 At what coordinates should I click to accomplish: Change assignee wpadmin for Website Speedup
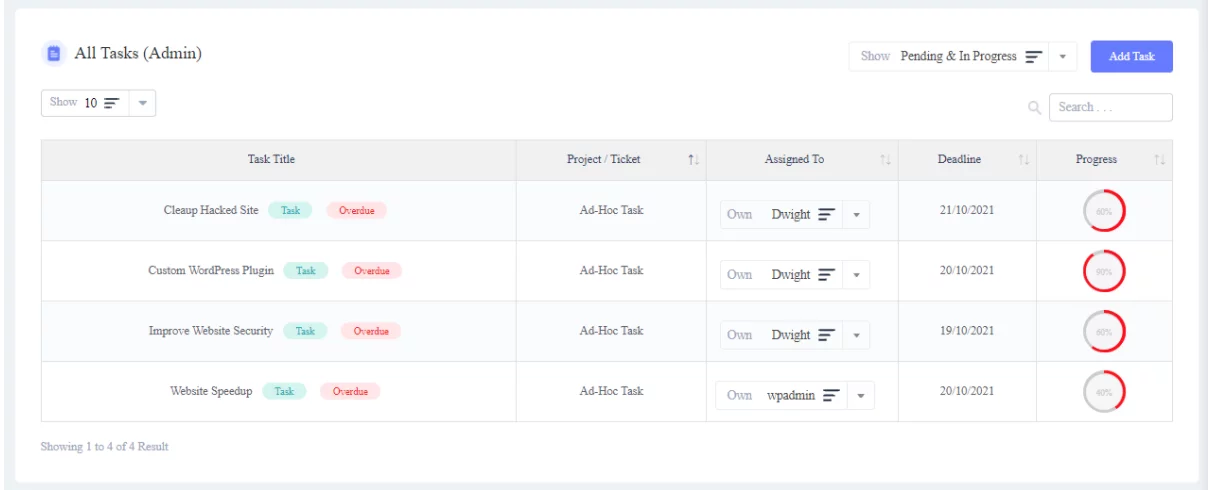(861, 396)
